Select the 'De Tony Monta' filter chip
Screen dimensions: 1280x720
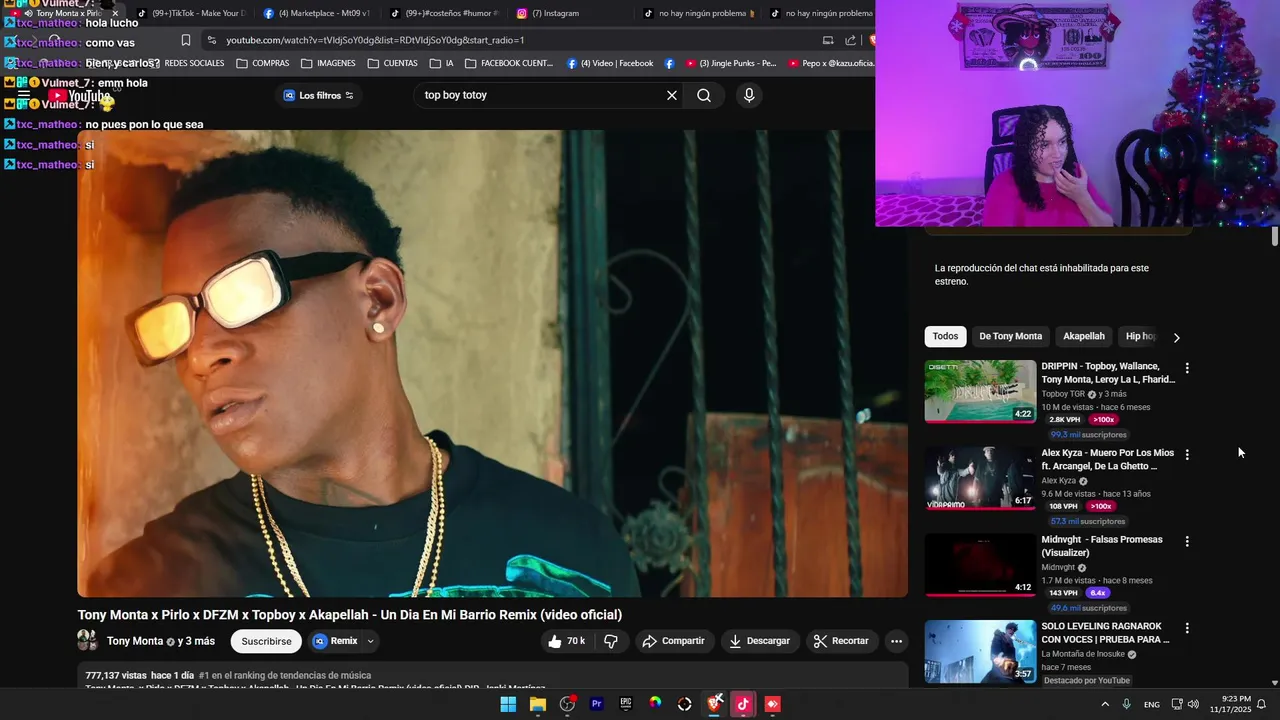coord(1010,336)
